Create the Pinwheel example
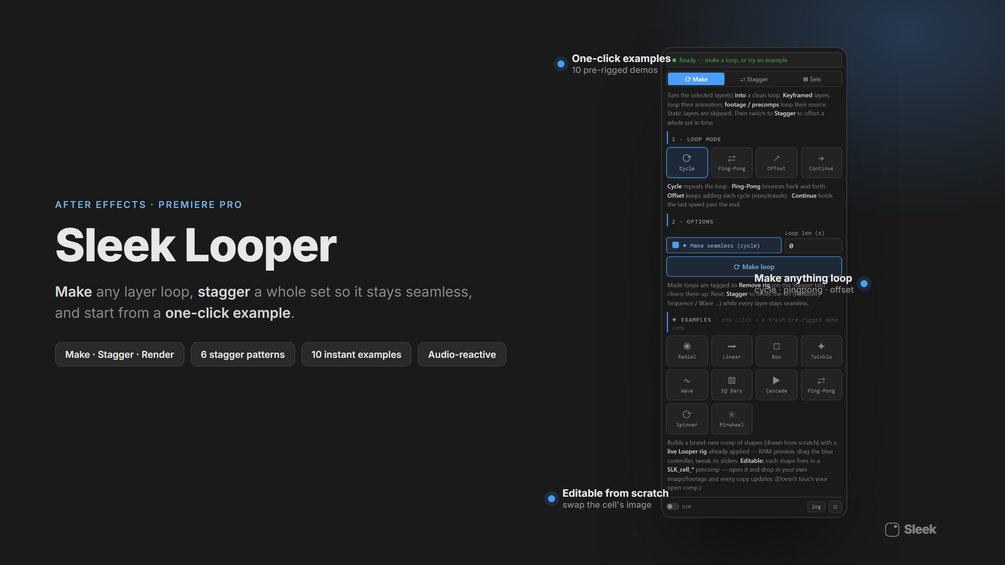The image size is (1005, 565). (x=731, y=418)
